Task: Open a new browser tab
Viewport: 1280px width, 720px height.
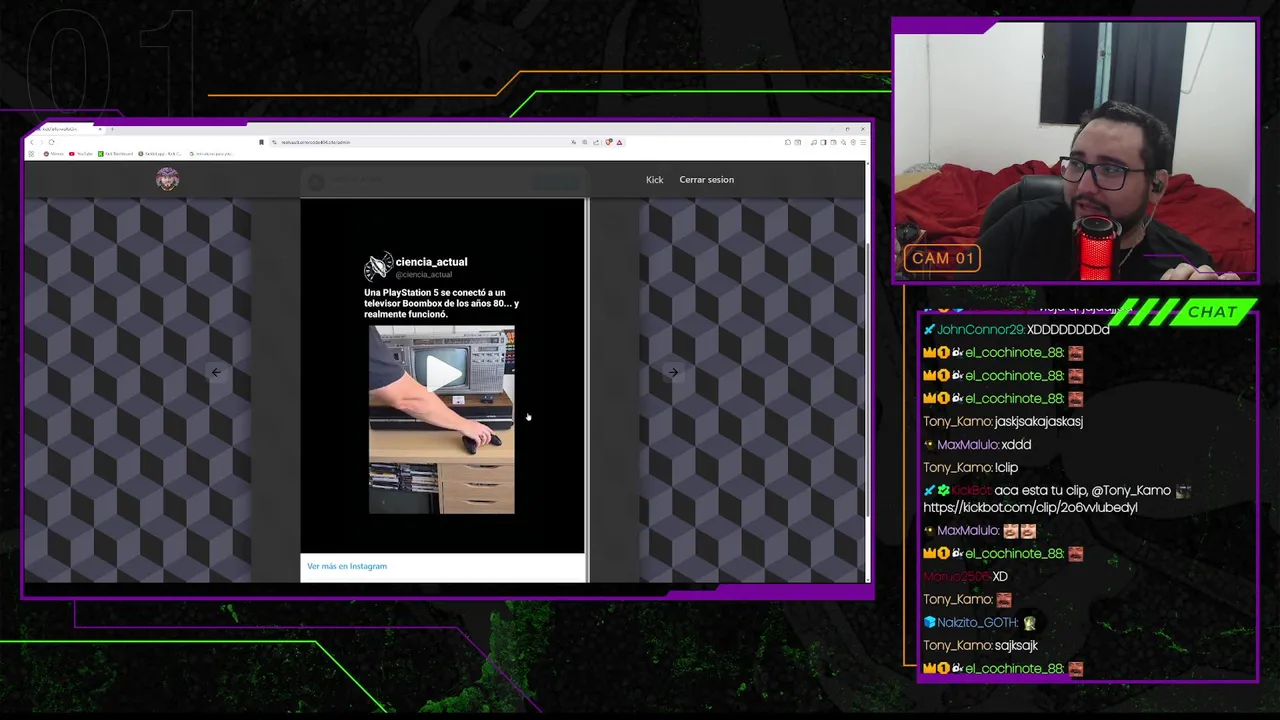Action: [x=112, y=129]
